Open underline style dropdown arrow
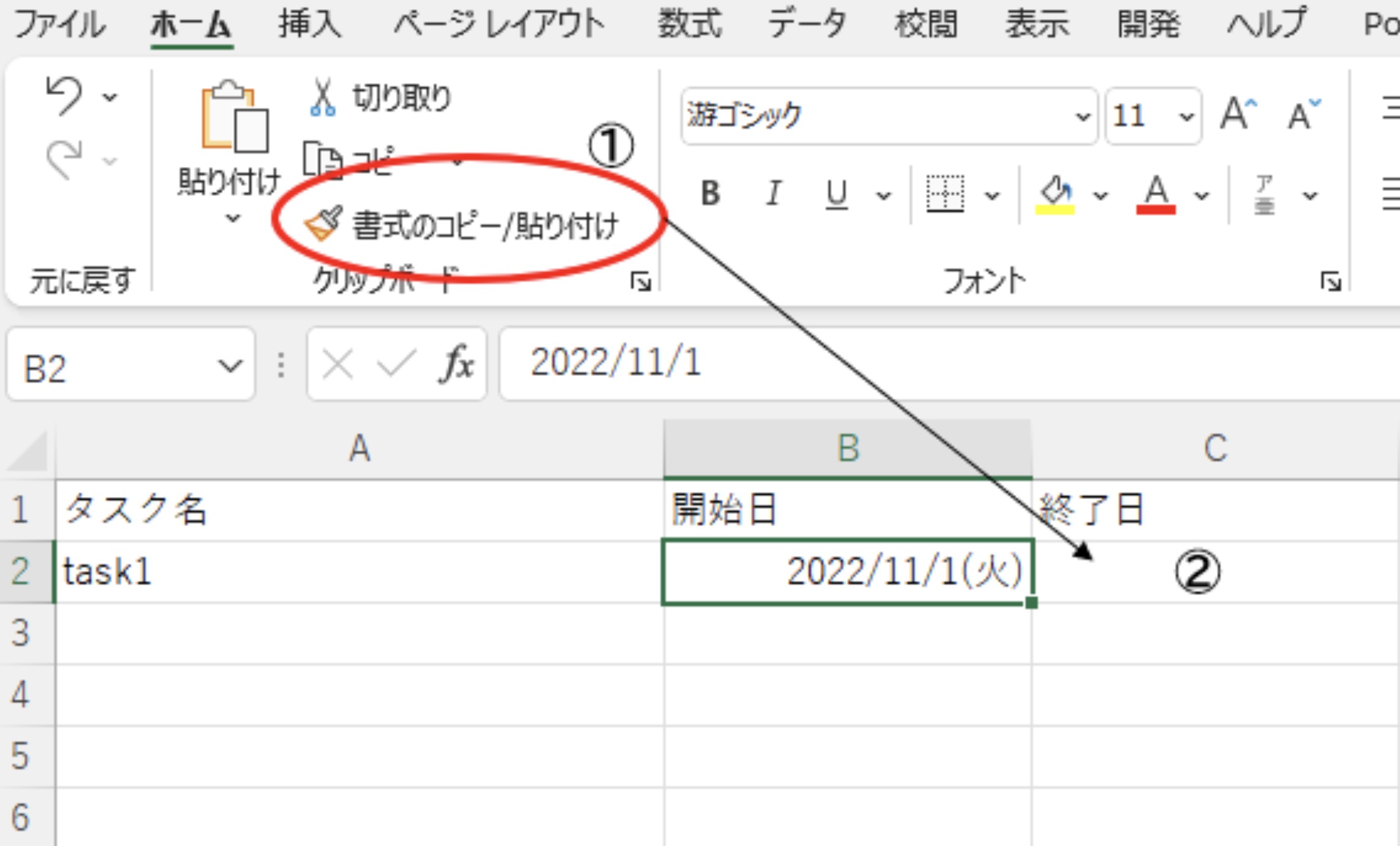The width and height of the screenshot is (1400, 846). (x=883, y=196)
